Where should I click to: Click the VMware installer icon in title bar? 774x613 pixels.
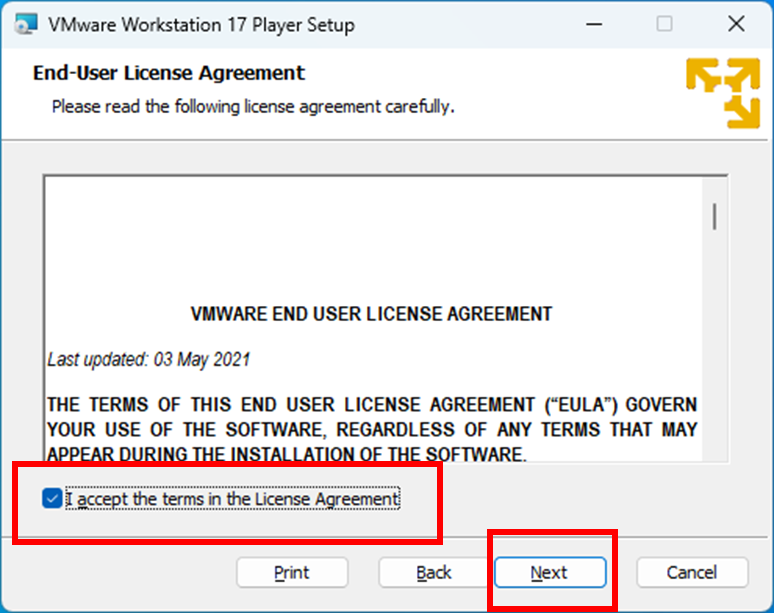26,24
